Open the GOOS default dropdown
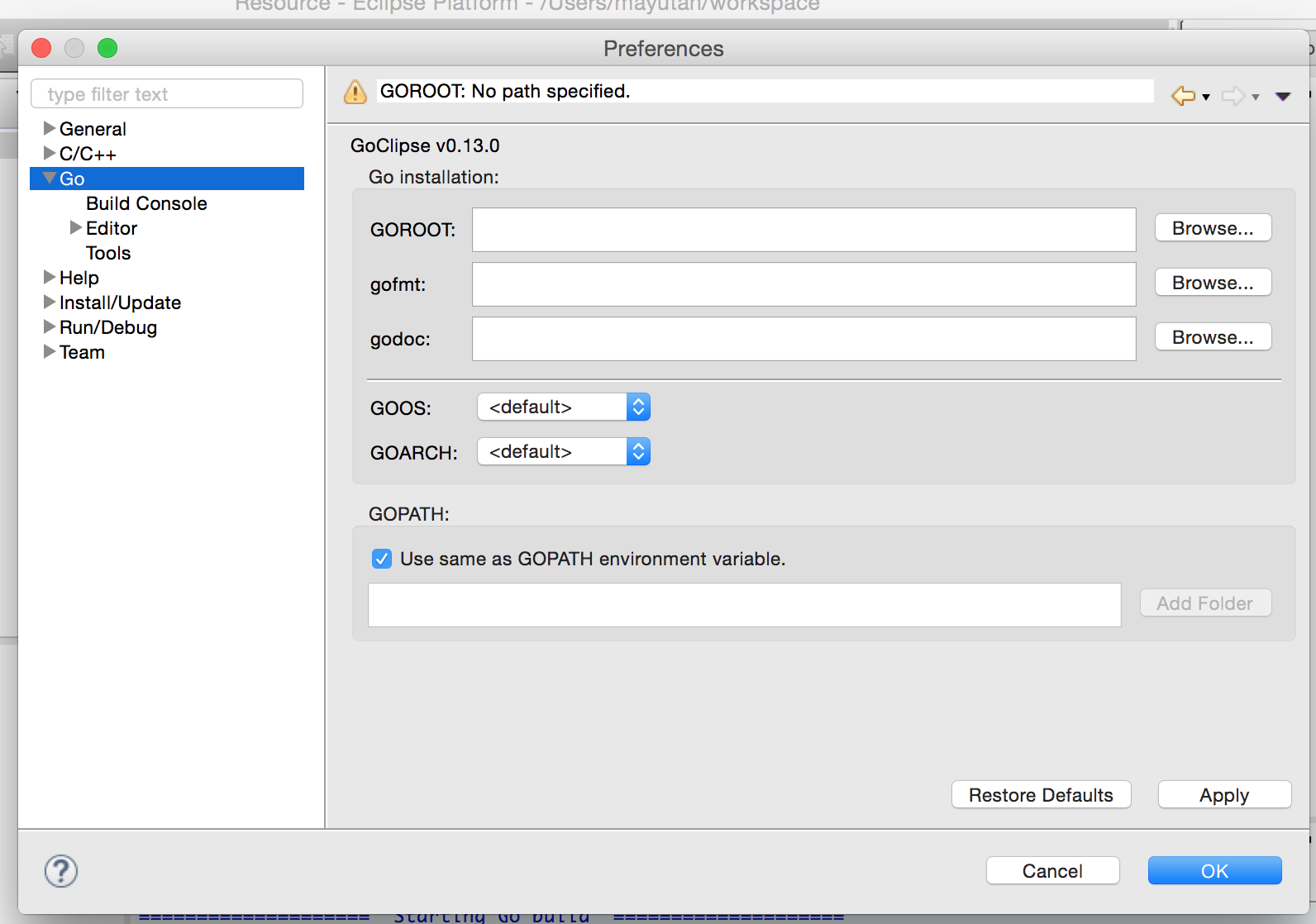1316x924 pixels. coord(564,407)
